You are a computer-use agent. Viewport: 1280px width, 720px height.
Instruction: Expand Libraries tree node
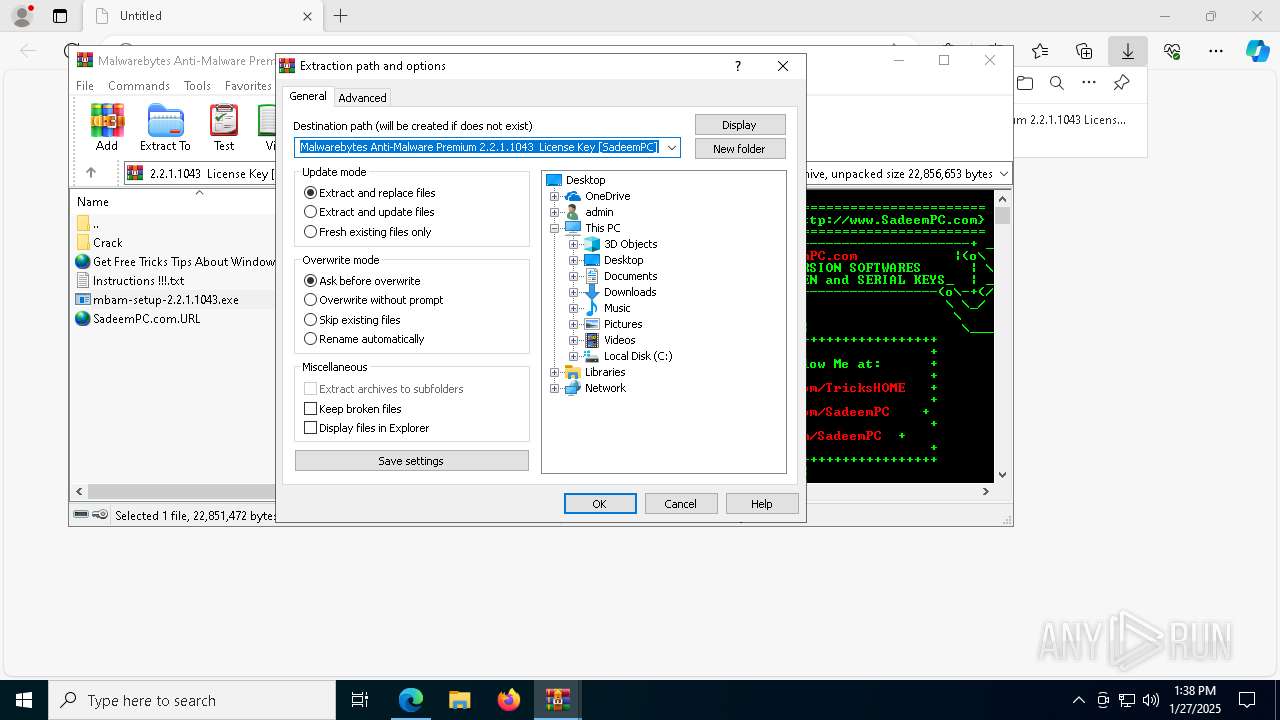(555, 372)
